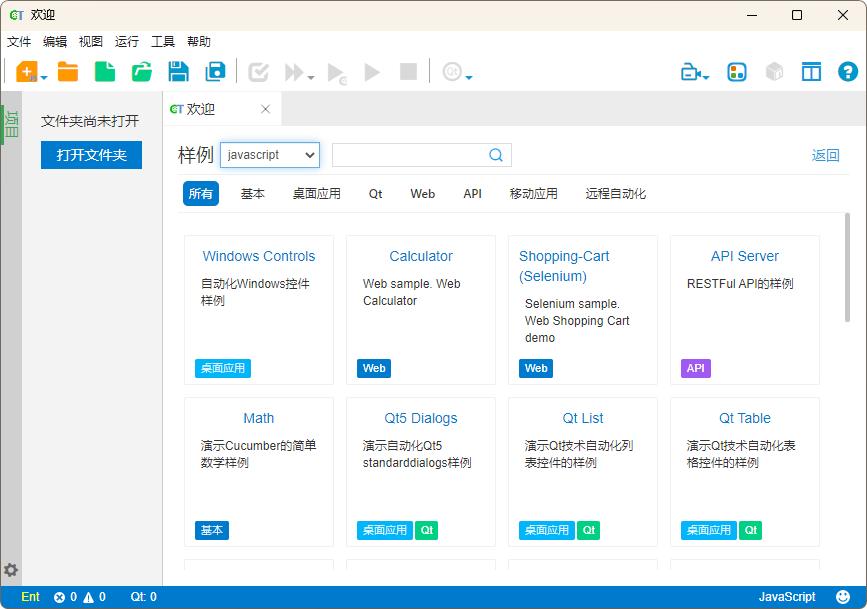Open the 工具 menu
The width and height of the screenshot is (867, 609).
click(x=163, y=41)
